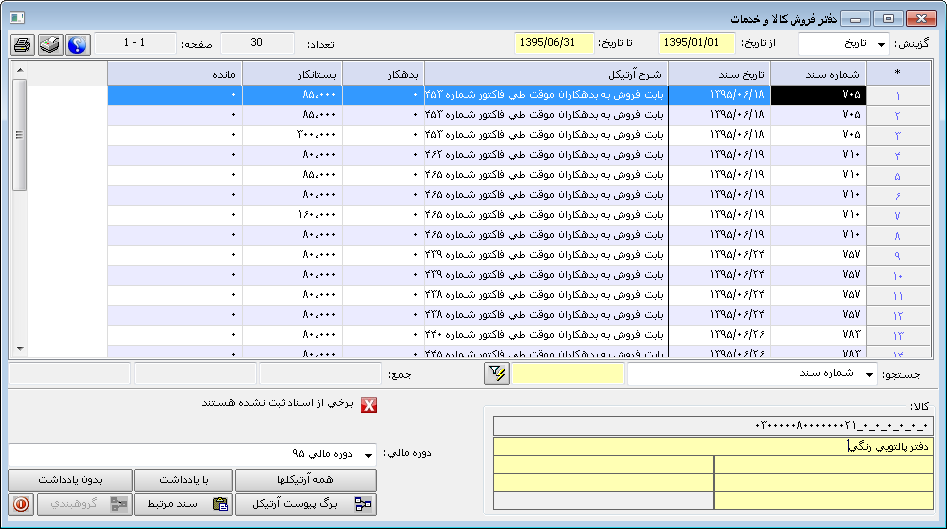The height and width of the screenshot is (529, 947).
Task: Click the blue help globe icon
Action: (x=78, y=45)
